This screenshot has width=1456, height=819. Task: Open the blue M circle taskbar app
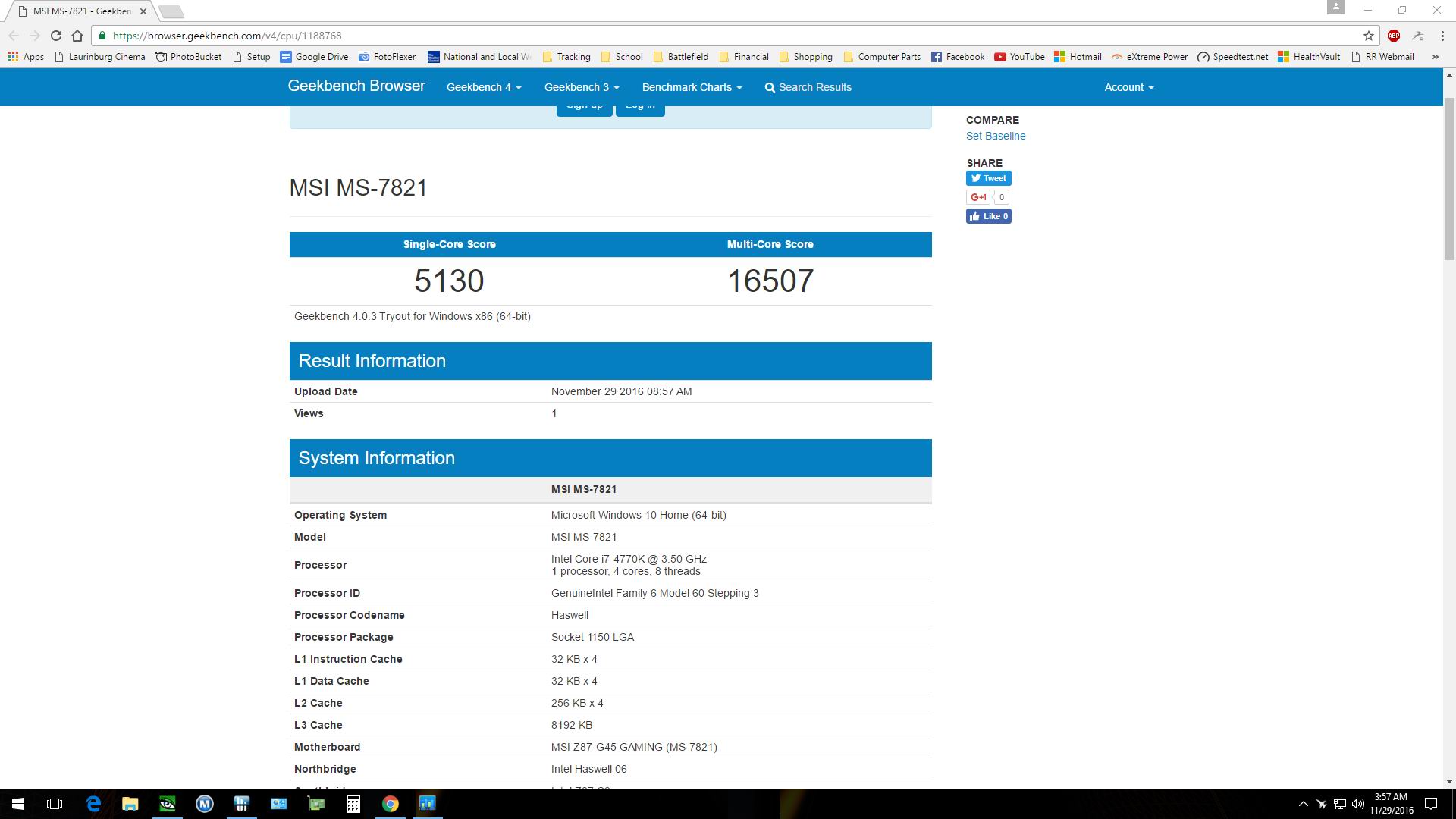[x=205, y=804]
